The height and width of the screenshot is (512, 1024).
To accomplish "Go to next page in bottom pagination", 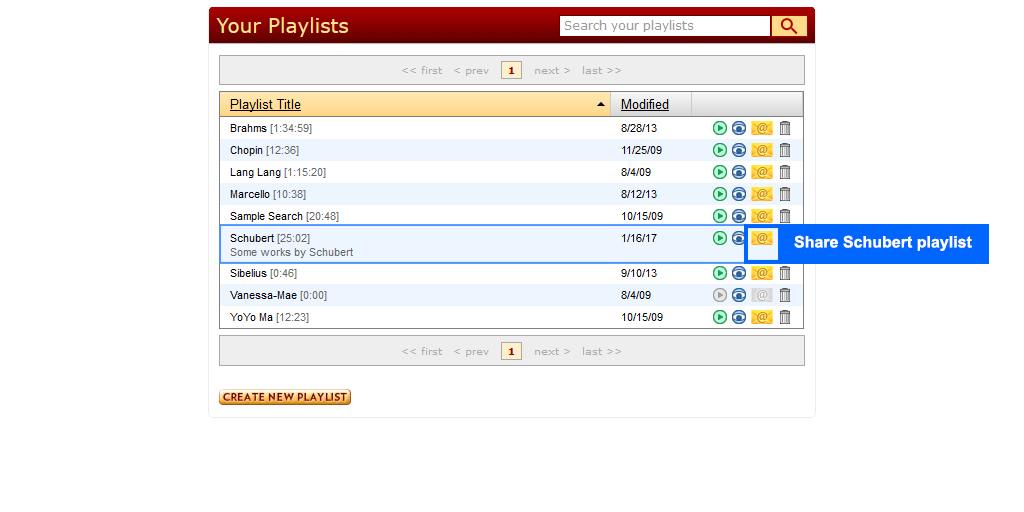I will tap(552, 351).
